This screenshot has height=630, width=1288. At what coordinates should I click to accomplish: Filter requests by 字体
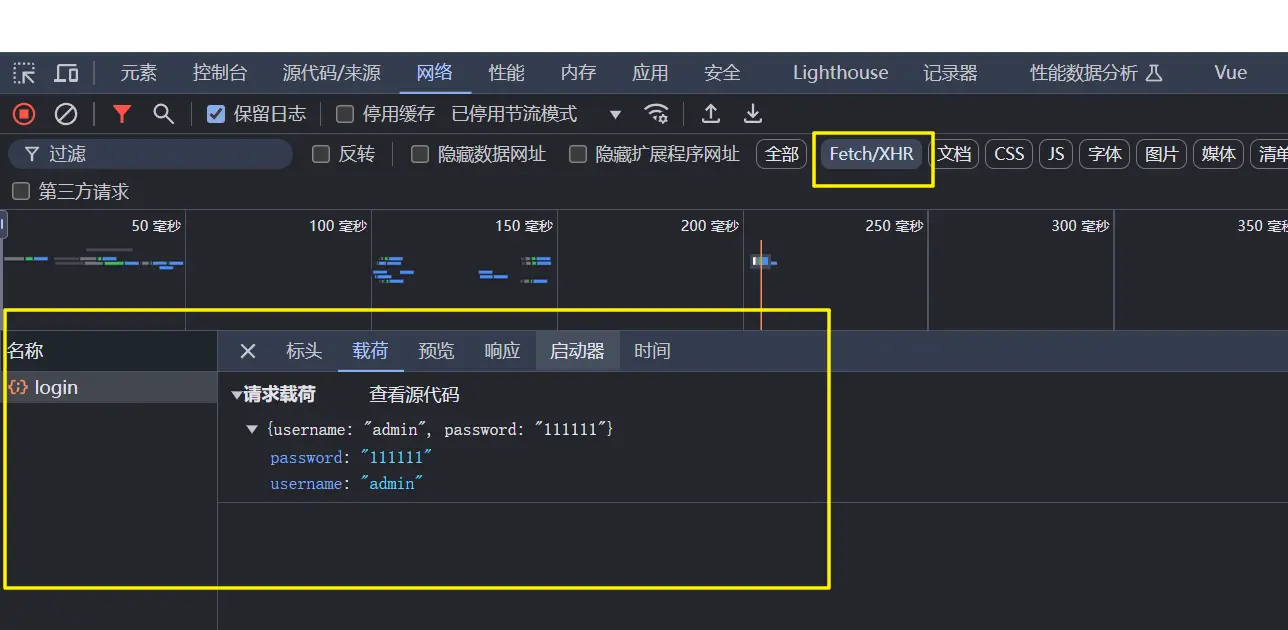tap(1105, 154)
